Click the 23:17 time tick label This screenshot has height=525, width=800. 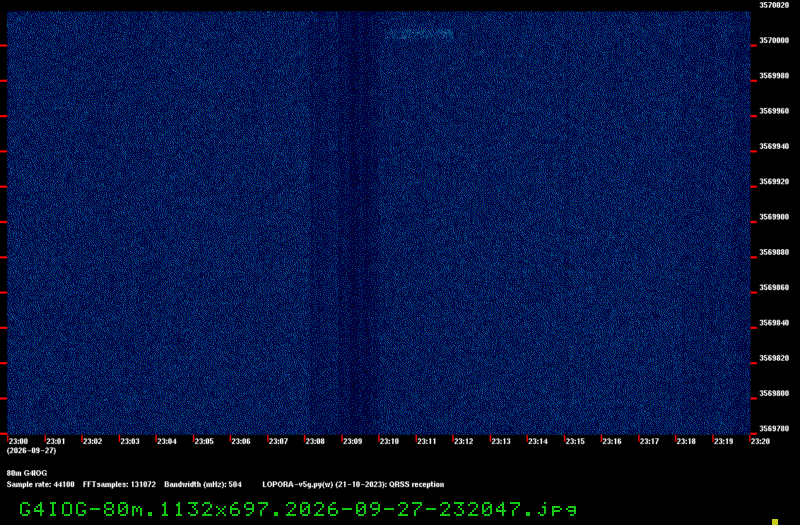coord(649,441)
